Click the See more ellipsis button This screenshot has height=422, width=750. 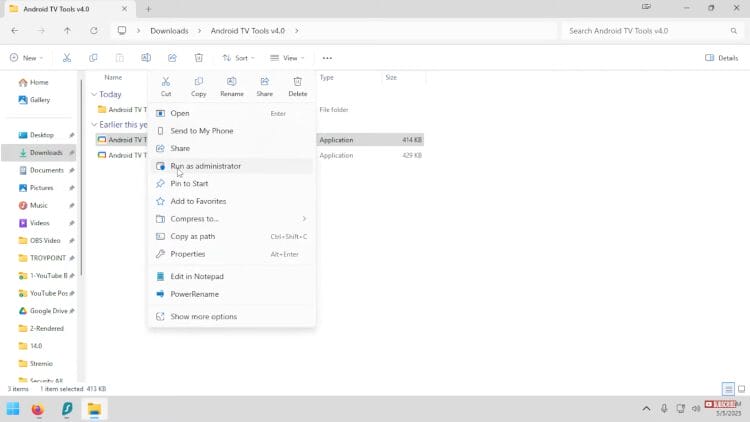[327, 58]
